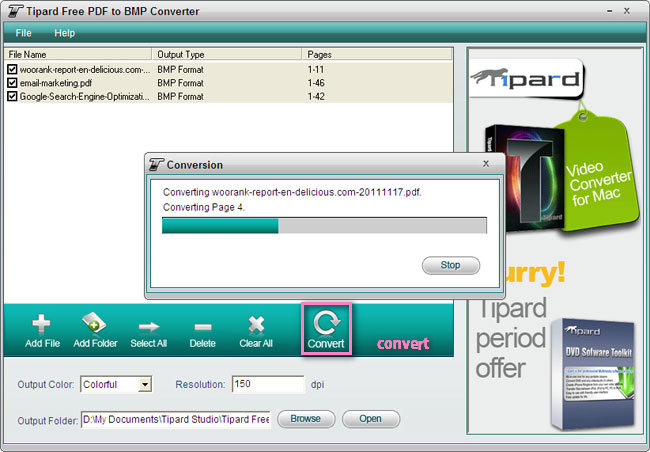Click the Clear All X icon
Viewport: 650px width, 452px height.
[x=256, y=324]
